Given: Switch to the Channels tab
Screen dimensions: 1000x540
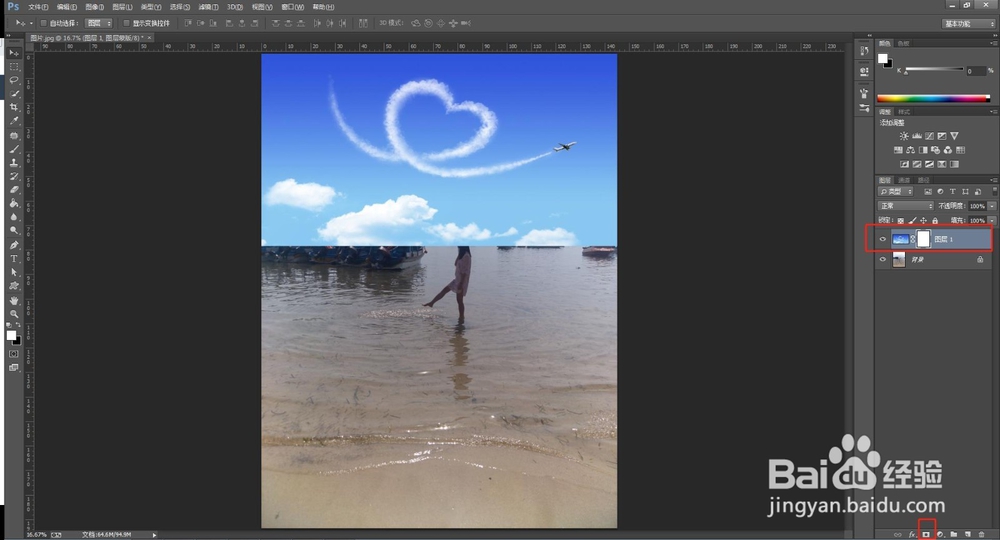Looking at the screenshot, I should point(905,180).
